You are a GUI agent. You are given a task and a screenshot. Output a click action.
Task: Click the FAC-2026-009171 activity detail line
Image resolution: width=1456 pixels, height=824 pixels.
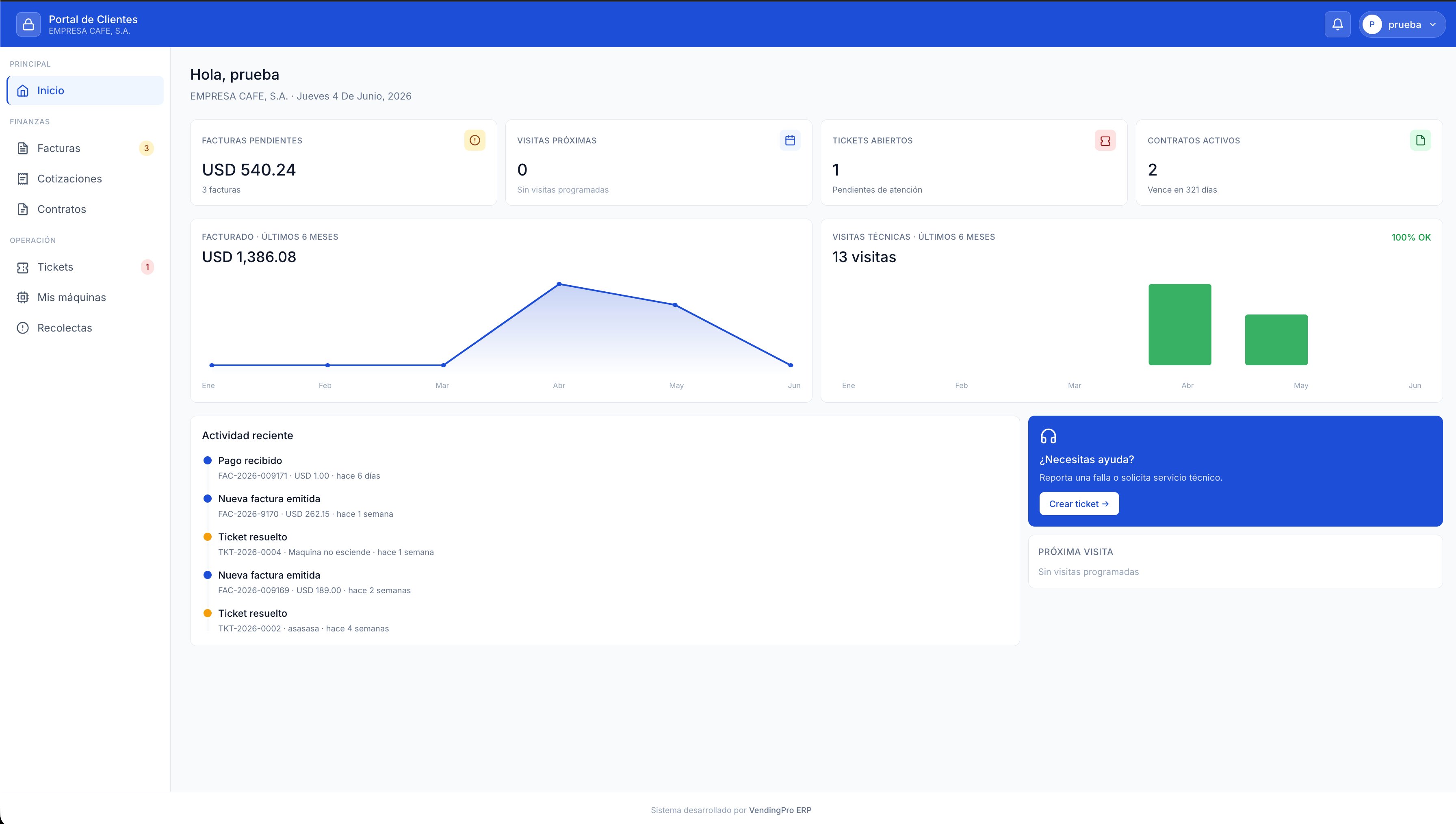point(299,476)
